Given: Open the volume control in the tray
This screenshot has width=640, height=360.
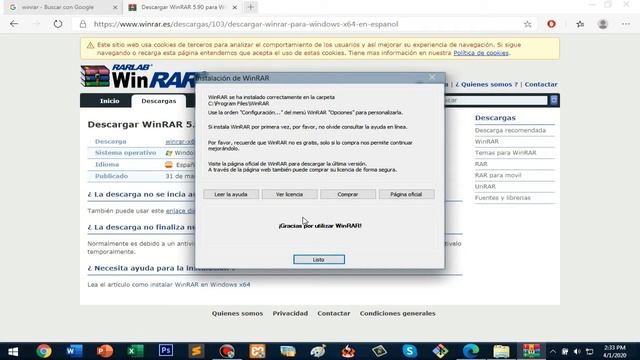Looking at the screenshot, I should [x=577, y=351].
